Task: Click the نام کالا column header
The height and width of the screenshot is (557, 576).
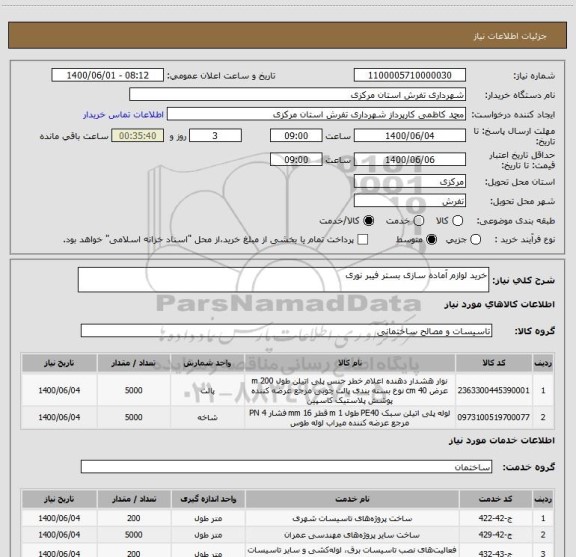Action: [350, 363]
